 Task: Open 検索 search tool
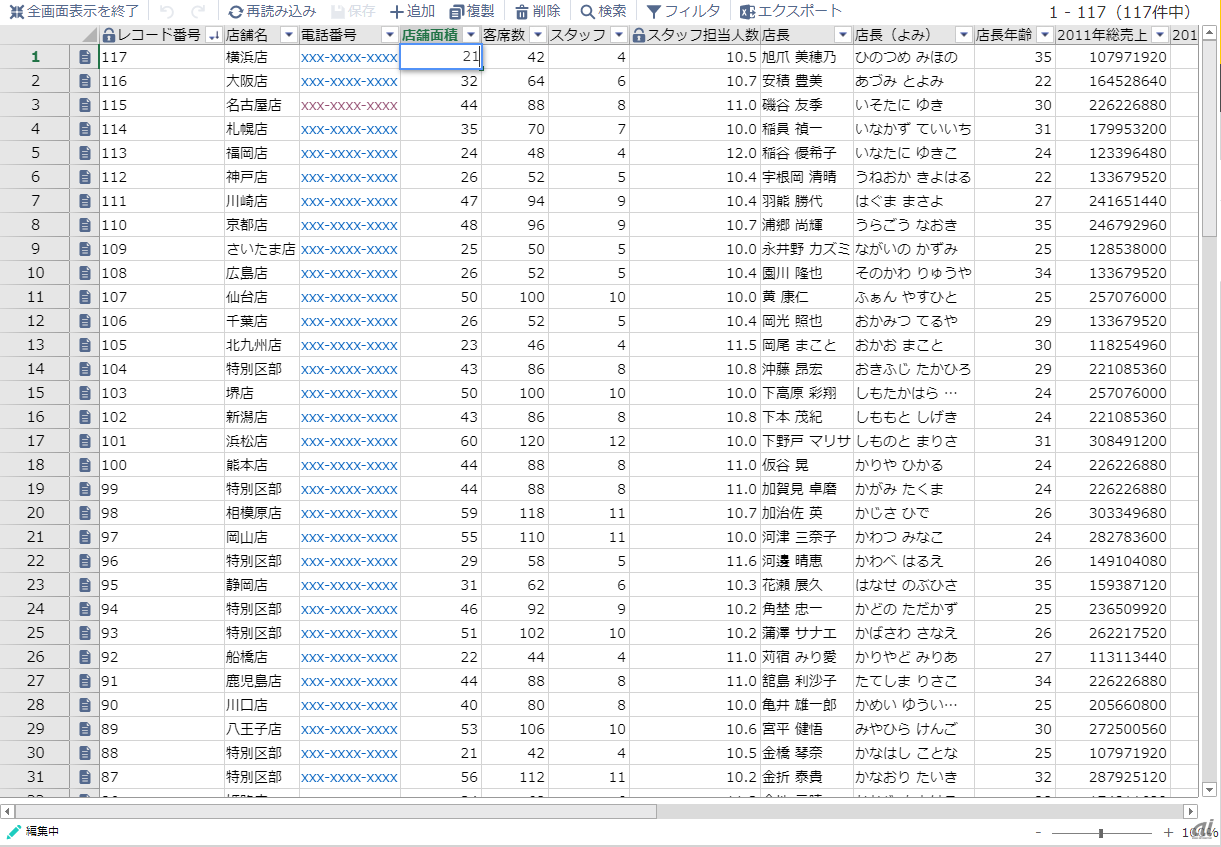[603, 12]
